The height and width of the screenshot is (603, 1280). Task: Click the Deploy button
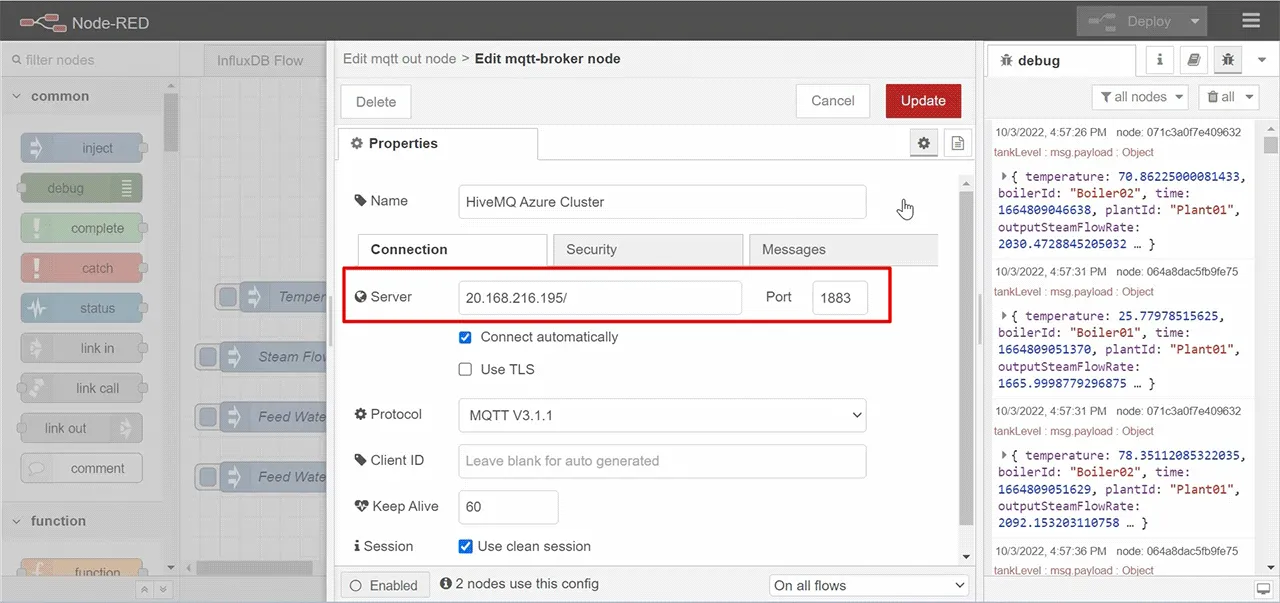pos(1131,21)
